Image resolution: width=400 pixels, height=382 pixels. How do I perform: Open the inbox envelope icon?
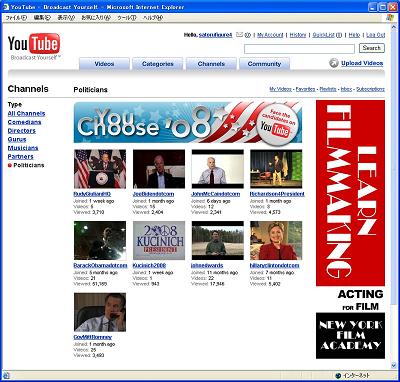point(240,34)
